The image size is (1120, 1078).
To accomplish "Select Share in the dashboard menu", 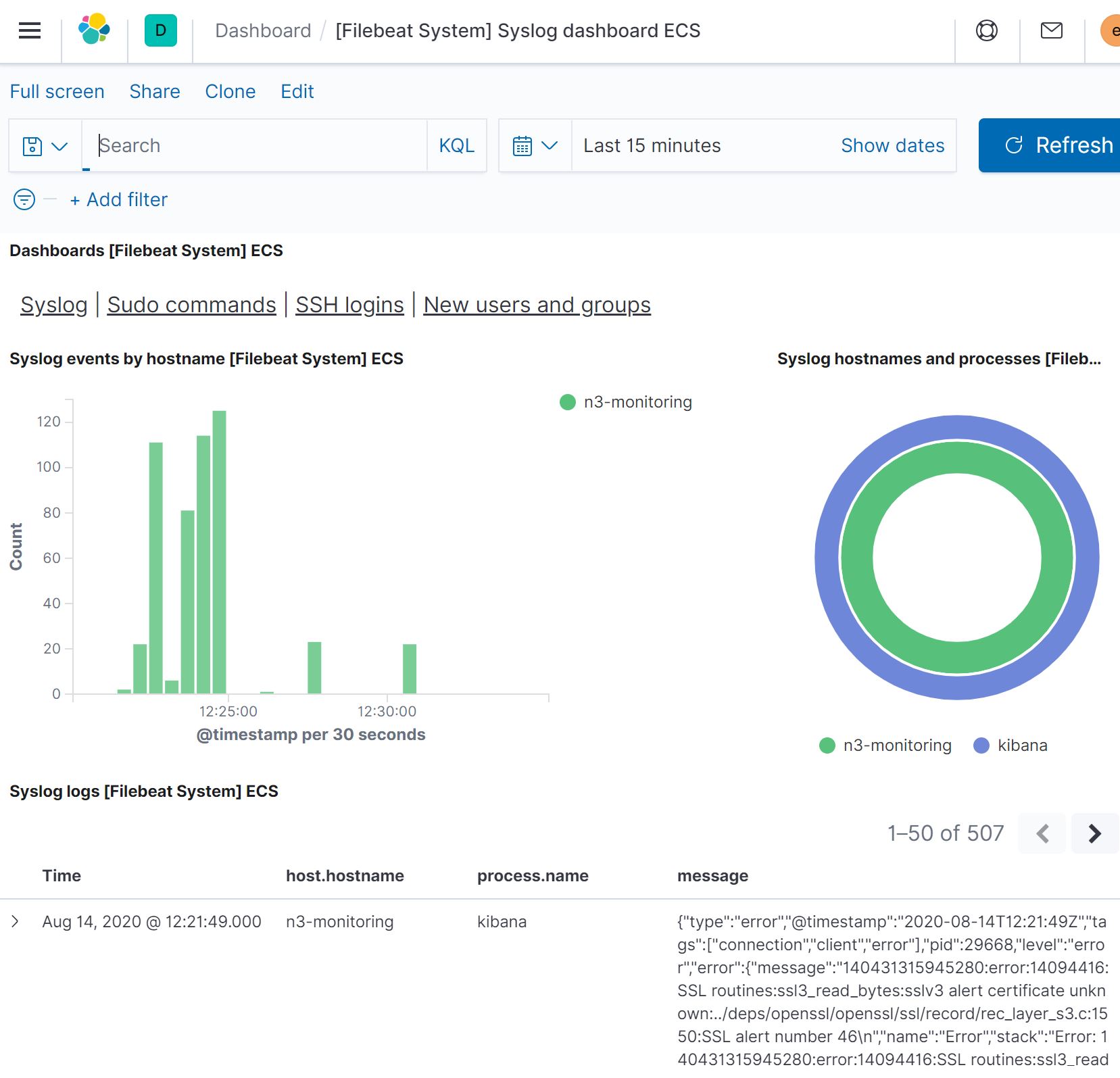I will pos(155,91).
